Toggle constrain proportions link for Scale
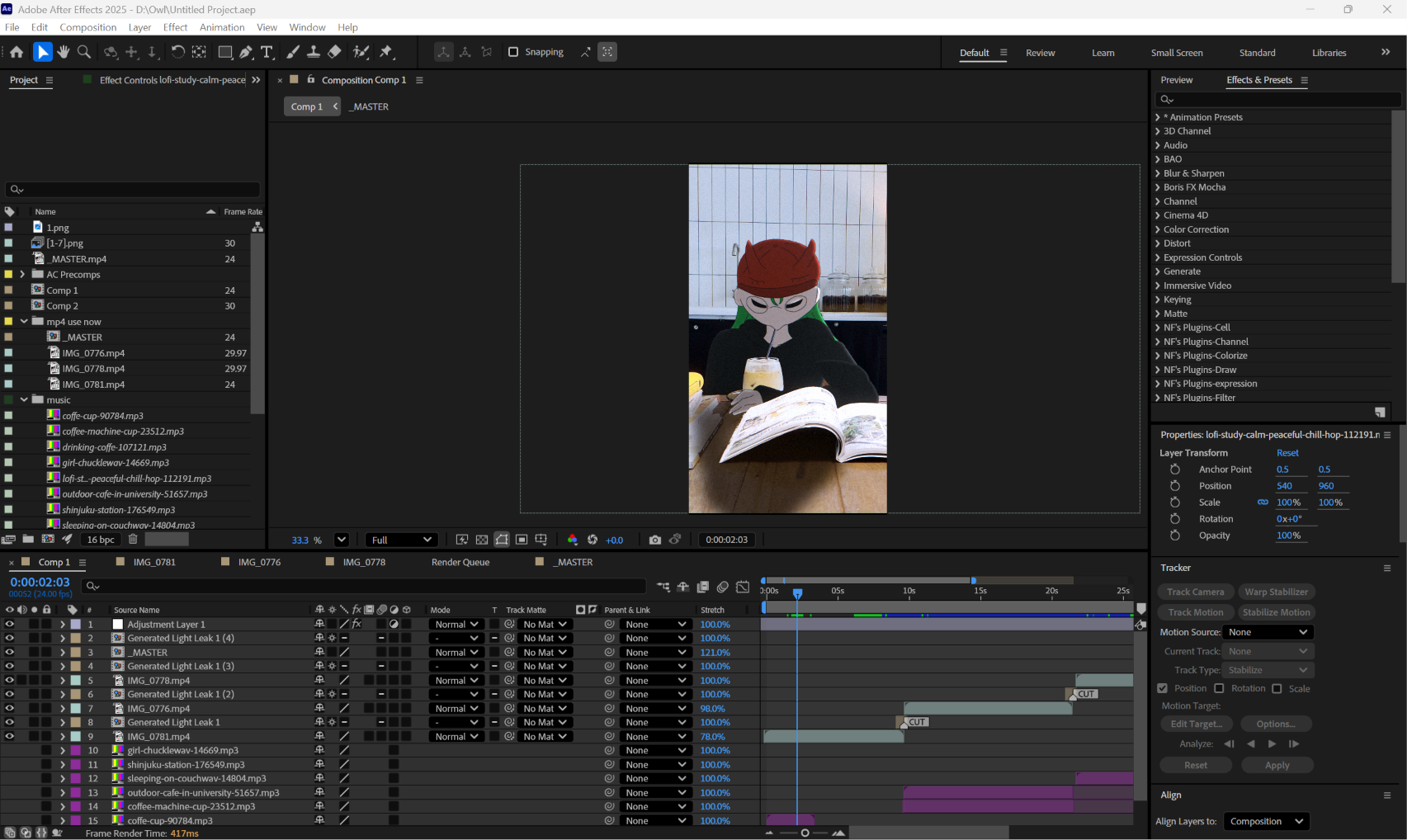 (1263, 503)
